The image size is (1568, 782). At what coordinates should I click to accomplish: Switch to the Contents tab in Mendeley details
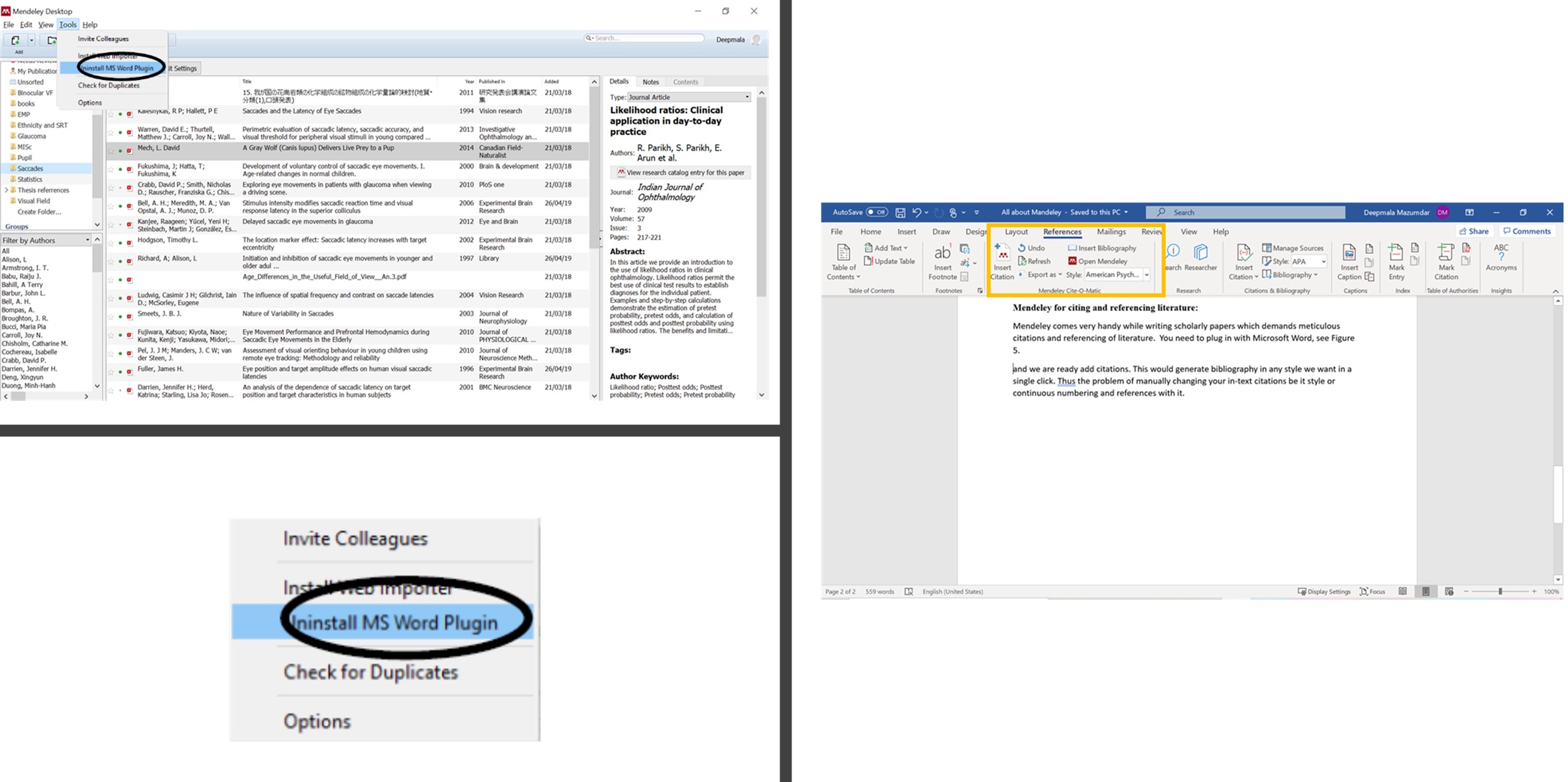pyautogui.click(x=685, y=82)
